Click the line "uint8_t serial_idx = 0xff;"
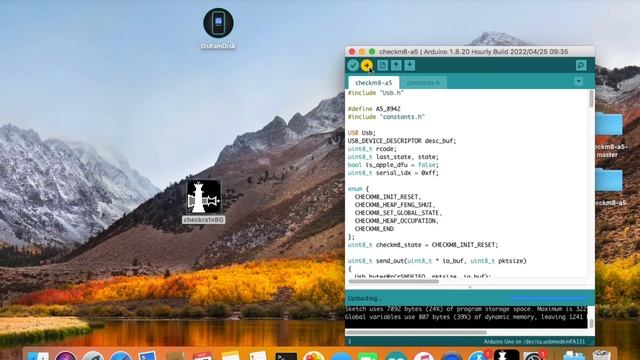This screenshot has height=360, width=640. point(393,173)
